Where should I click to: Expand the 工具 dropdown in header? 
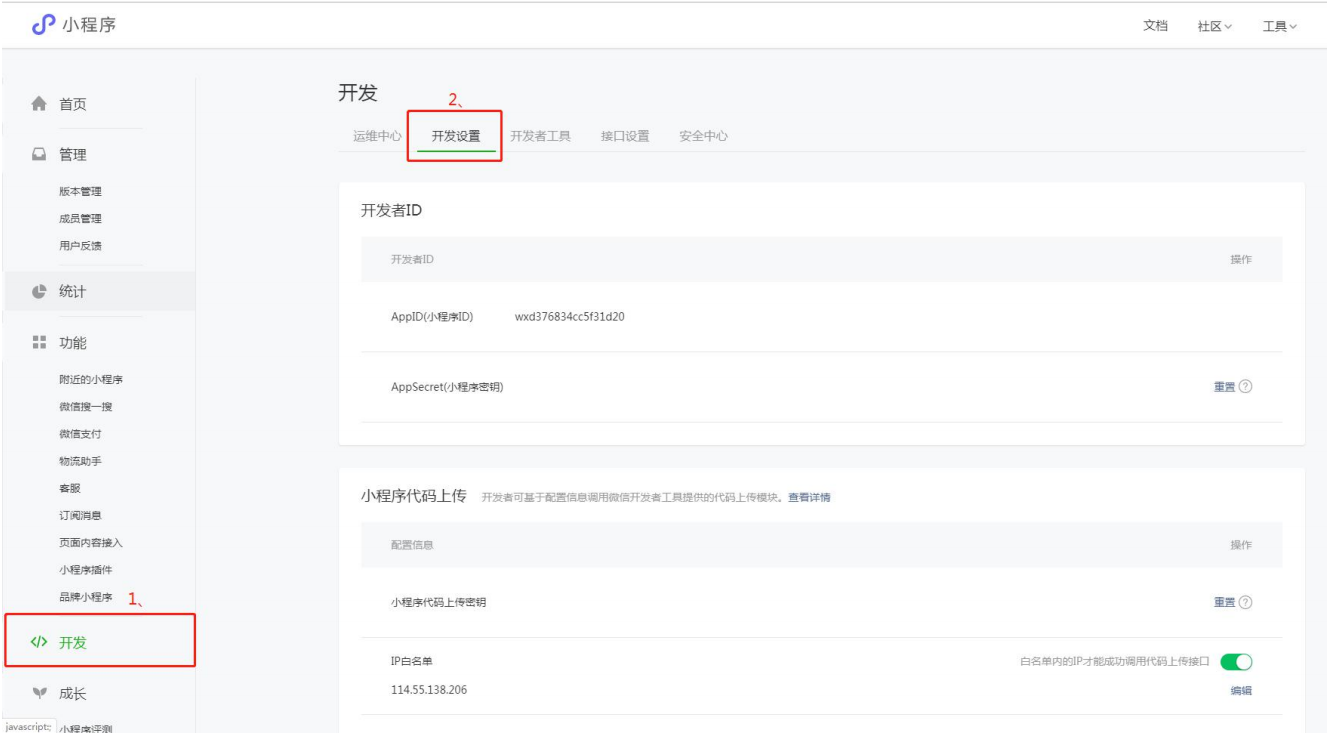[x=1280, y=26]
